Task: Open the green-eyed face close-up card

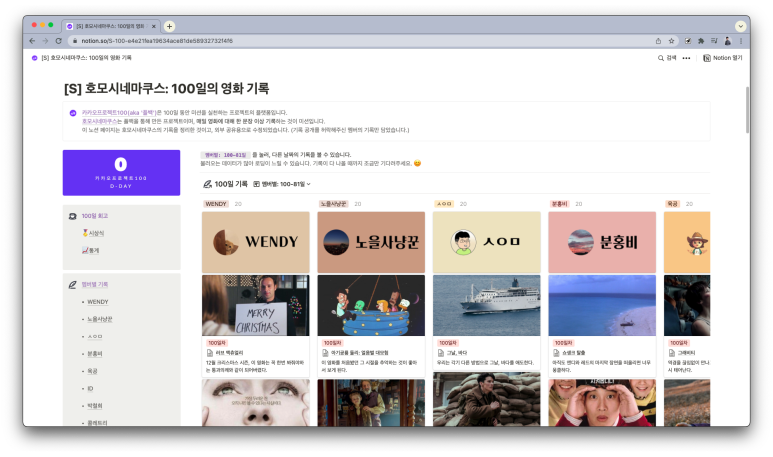Action: tap(255, 403)
